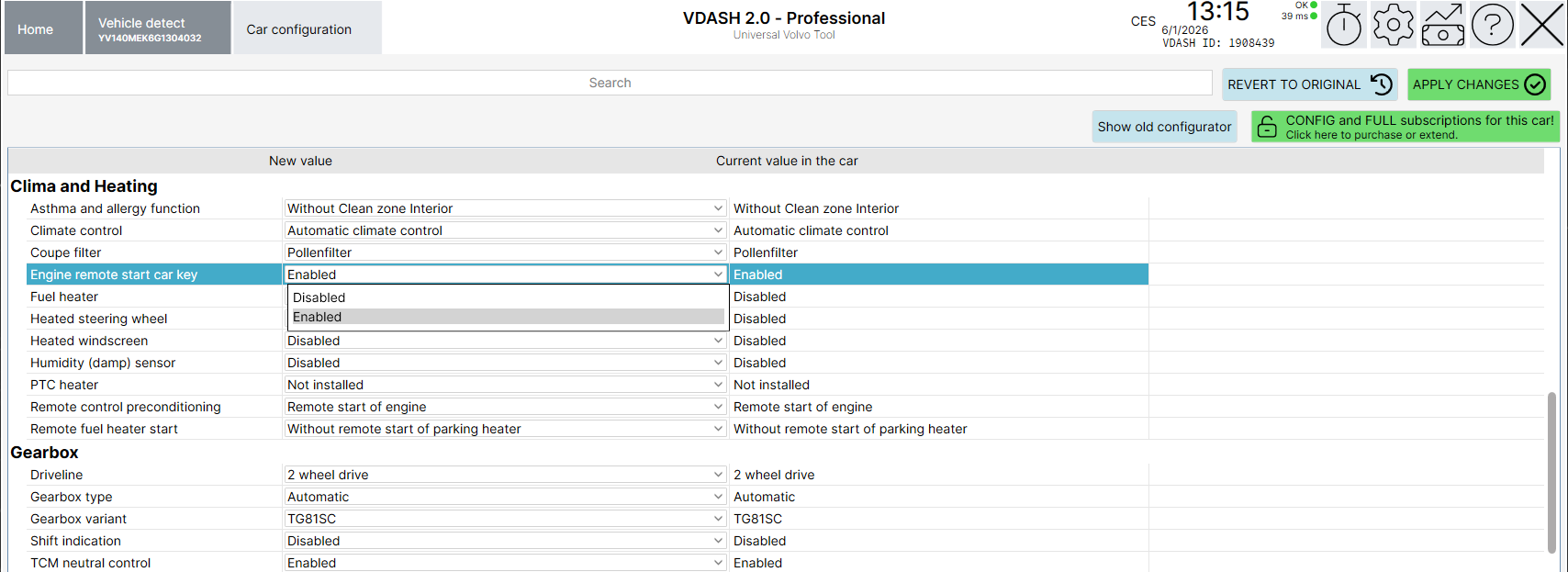Click current value Pollenfilter

click(766, 252)
